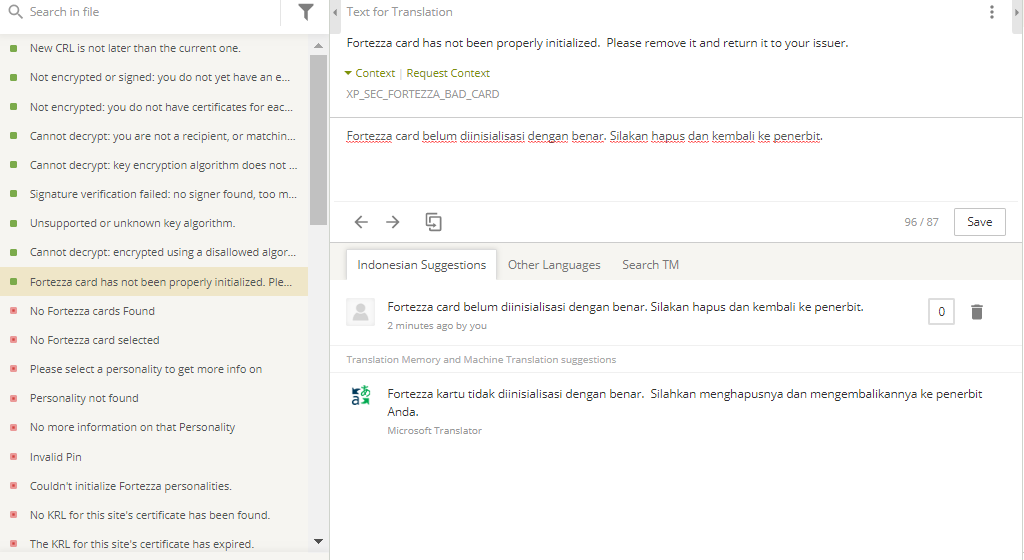The width and height of the screenshot is (1024, 560).
Task: Select your Indonesian suggestion text
Action: pos(625,307)
